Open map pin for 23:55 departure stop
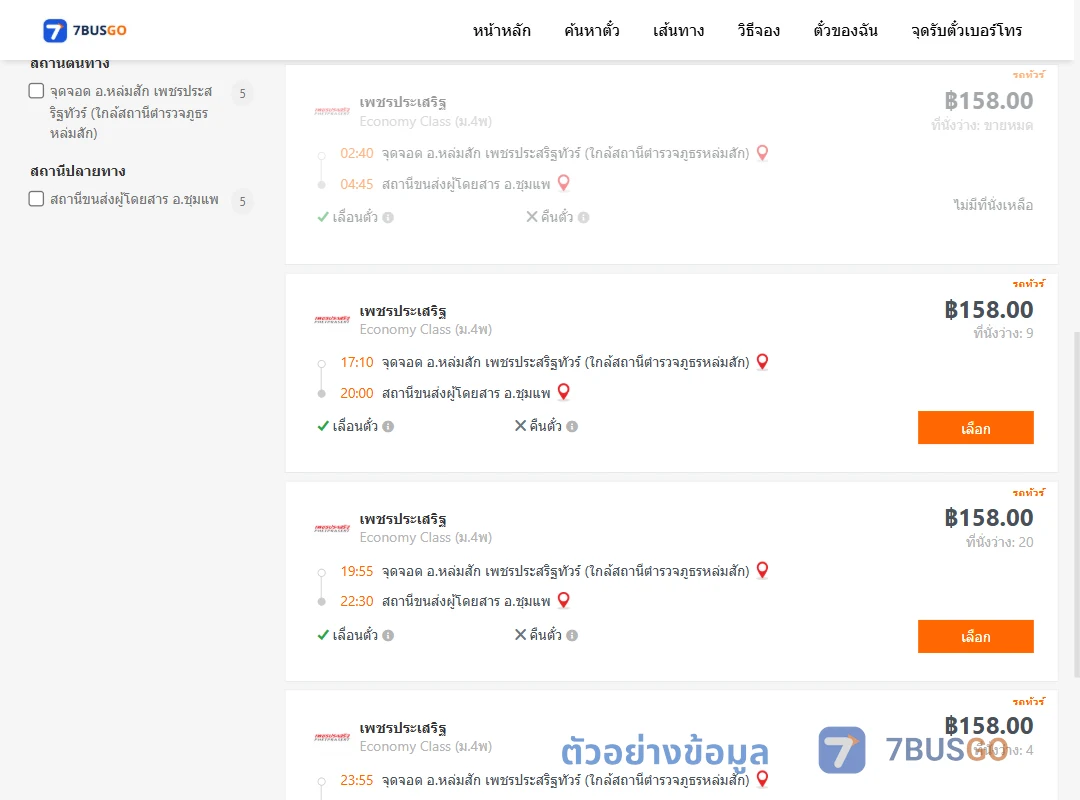 [762, 779]
